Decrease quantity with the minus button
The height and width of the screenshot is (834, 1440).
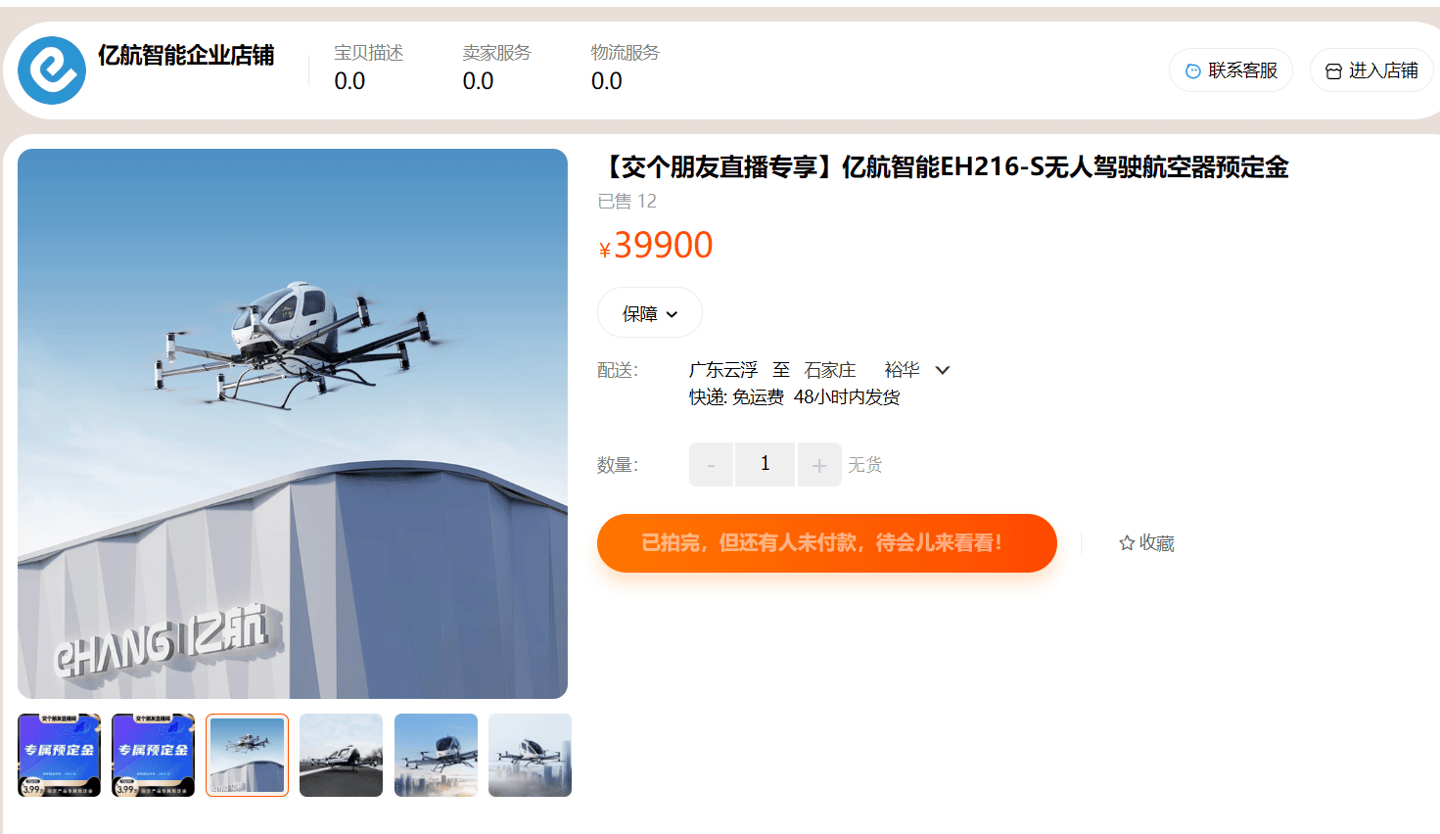click(x=711, y=465)
